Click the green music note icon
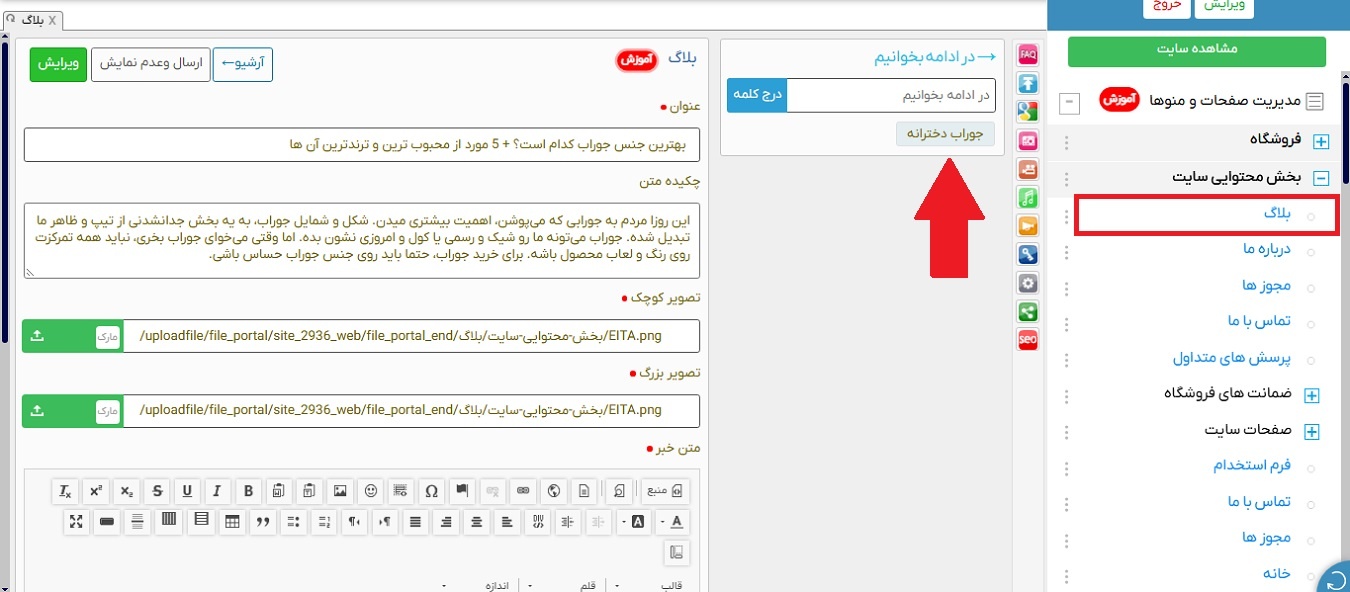This screenshot has height=592, width=1350. point(1027,197)
